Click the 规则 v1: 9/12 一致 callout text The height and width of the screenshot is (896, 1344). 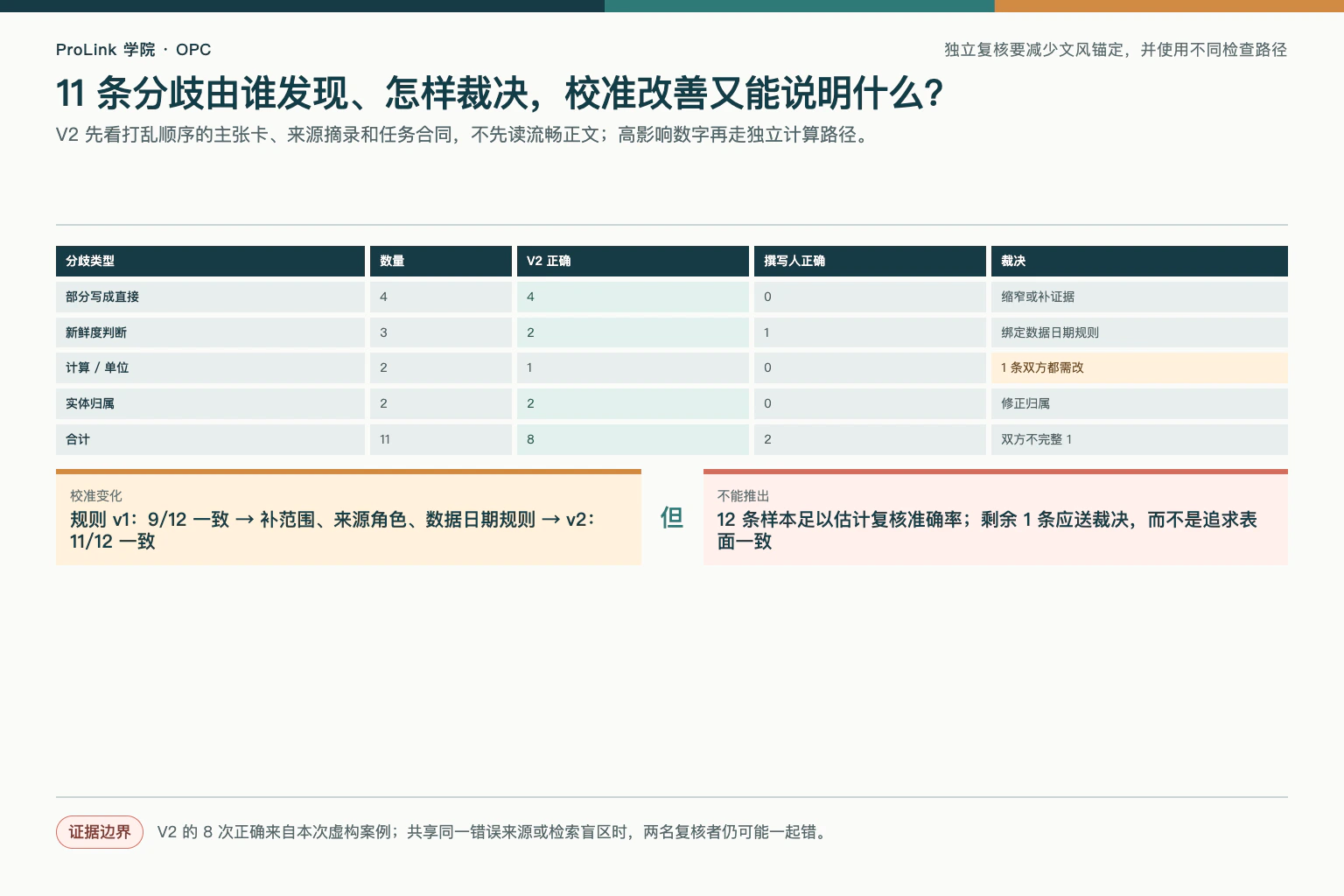[x=332, y=530]
